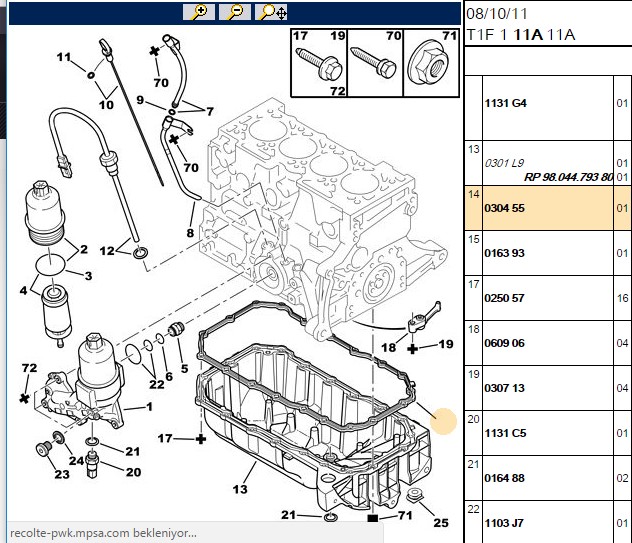Click reference number 20 in parts list
Viewport: 632px width, 543px height.
pos(474,419)
